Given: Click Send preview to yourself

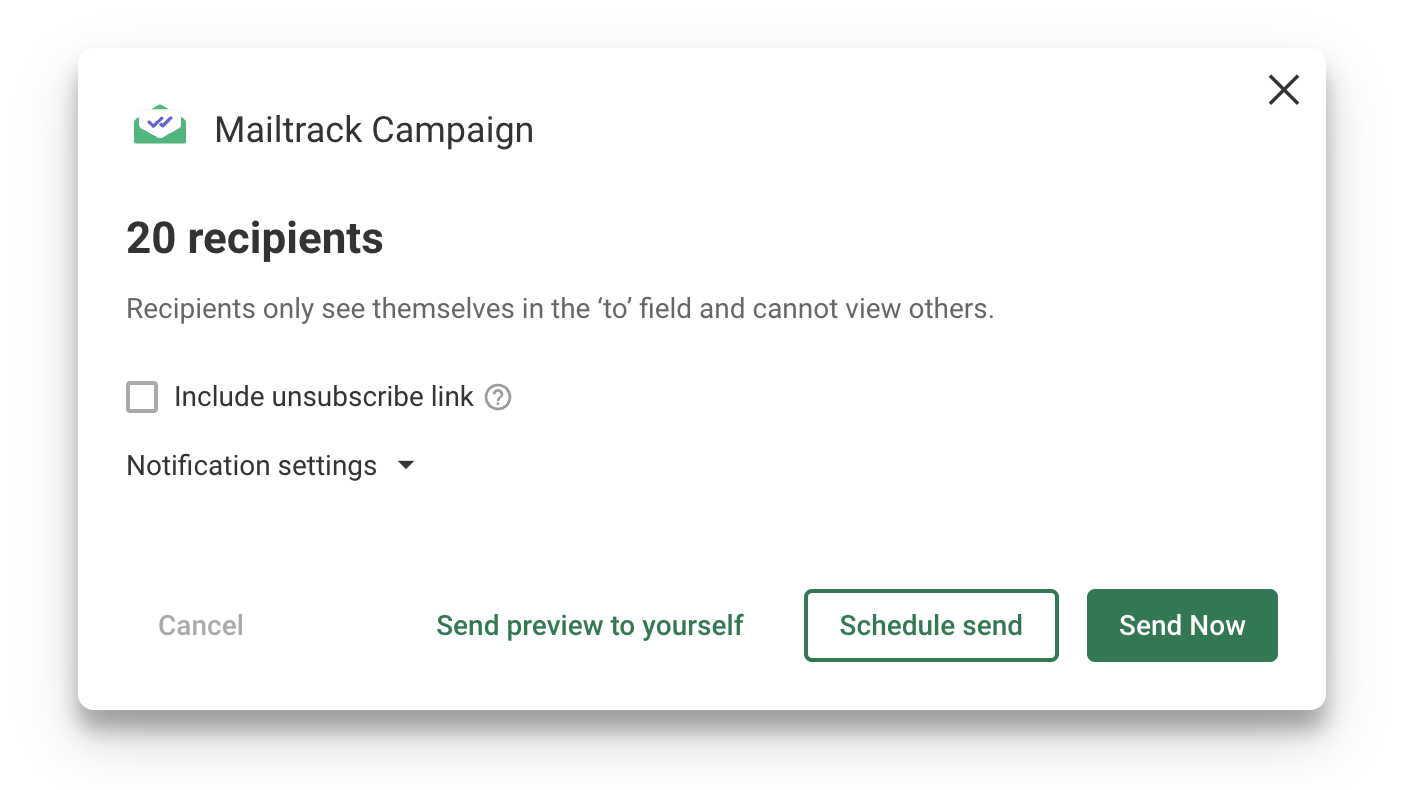Looking at the screenshot, I should coord(589,625).
